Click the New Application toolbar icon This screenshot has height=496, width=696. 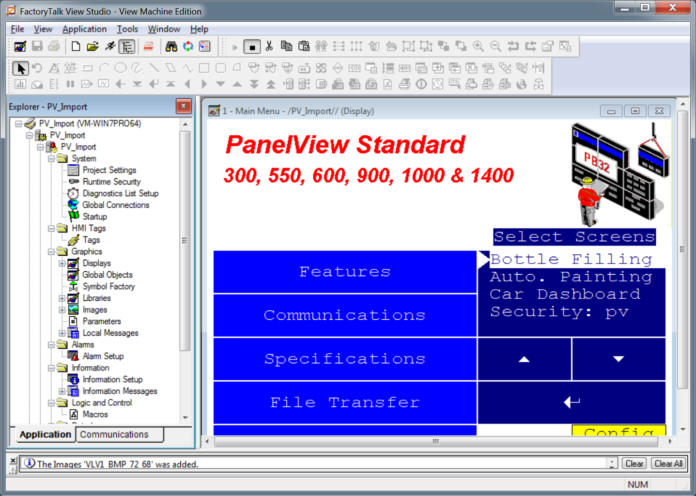click(x=76, y=46)
